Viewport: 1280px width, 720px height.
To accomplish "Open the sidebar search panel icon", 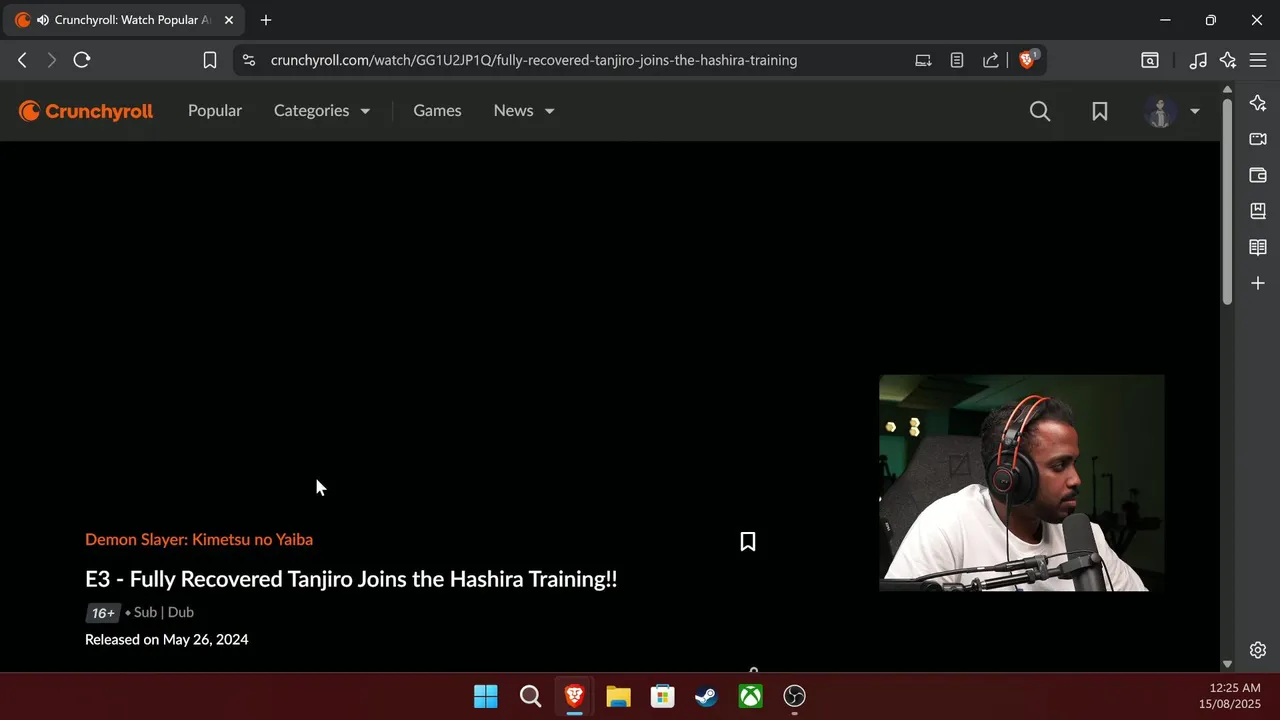I will pyautogui.click(x=1150, y=60).
